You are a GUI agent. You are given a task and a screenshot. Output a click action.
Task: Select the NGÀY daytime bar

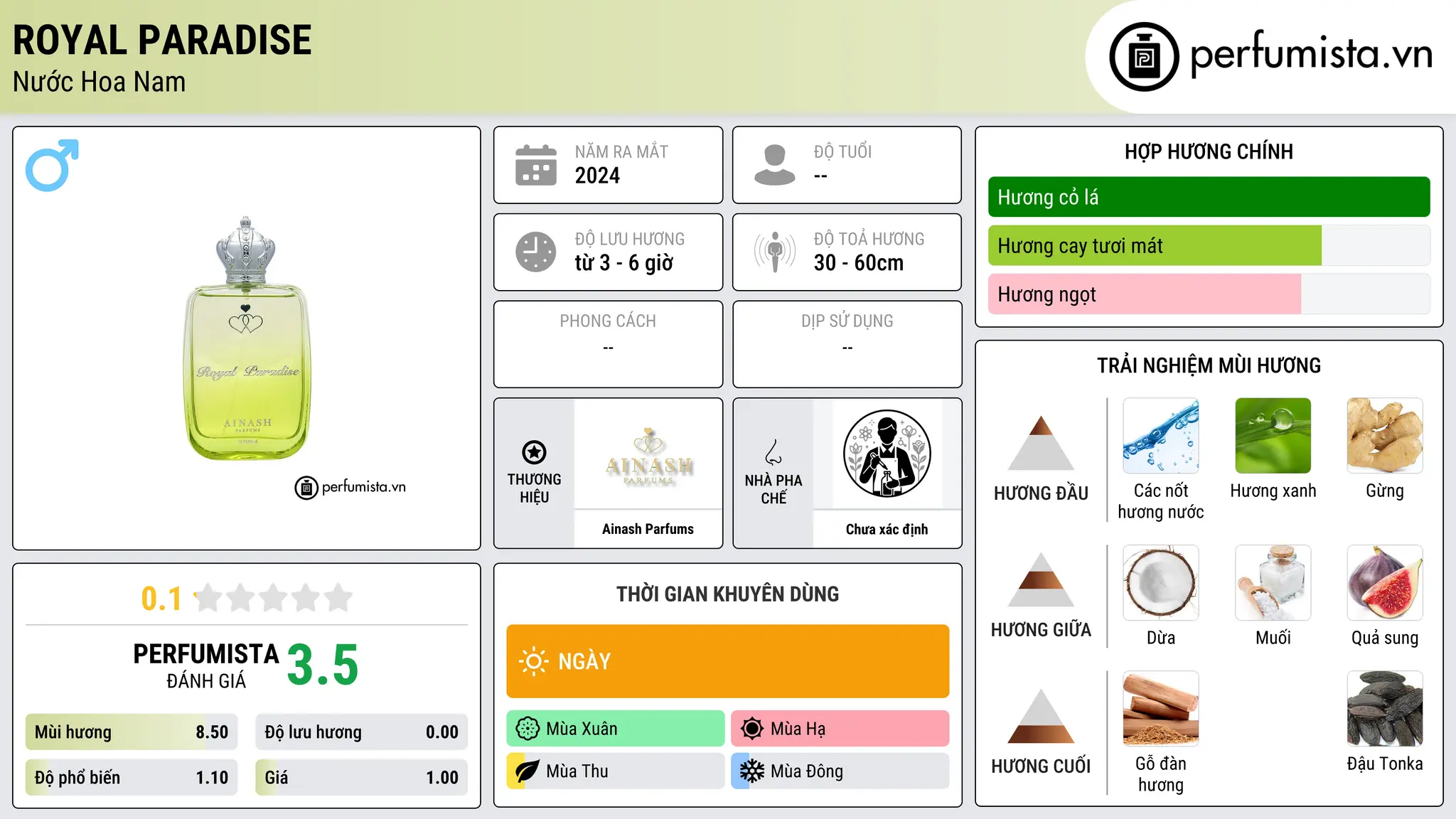728,661
